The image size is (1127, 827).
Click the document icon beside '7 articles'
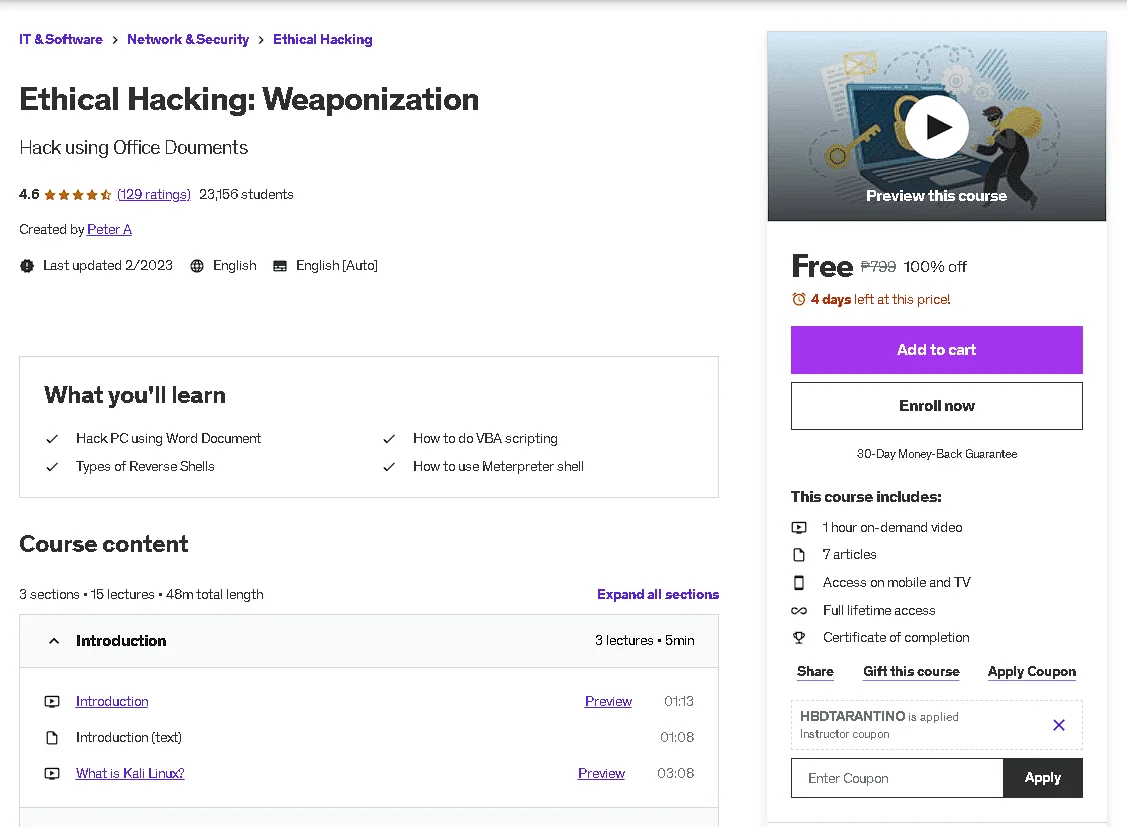(799, 555)
